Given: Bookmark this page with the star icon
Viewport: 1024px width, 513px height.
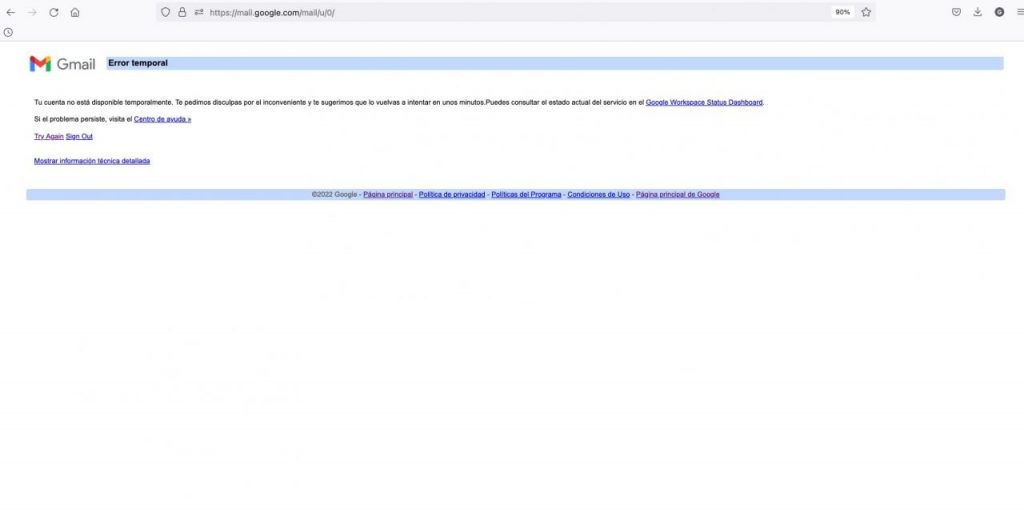Looking at the screenshot, I should (x=866, y=12).
